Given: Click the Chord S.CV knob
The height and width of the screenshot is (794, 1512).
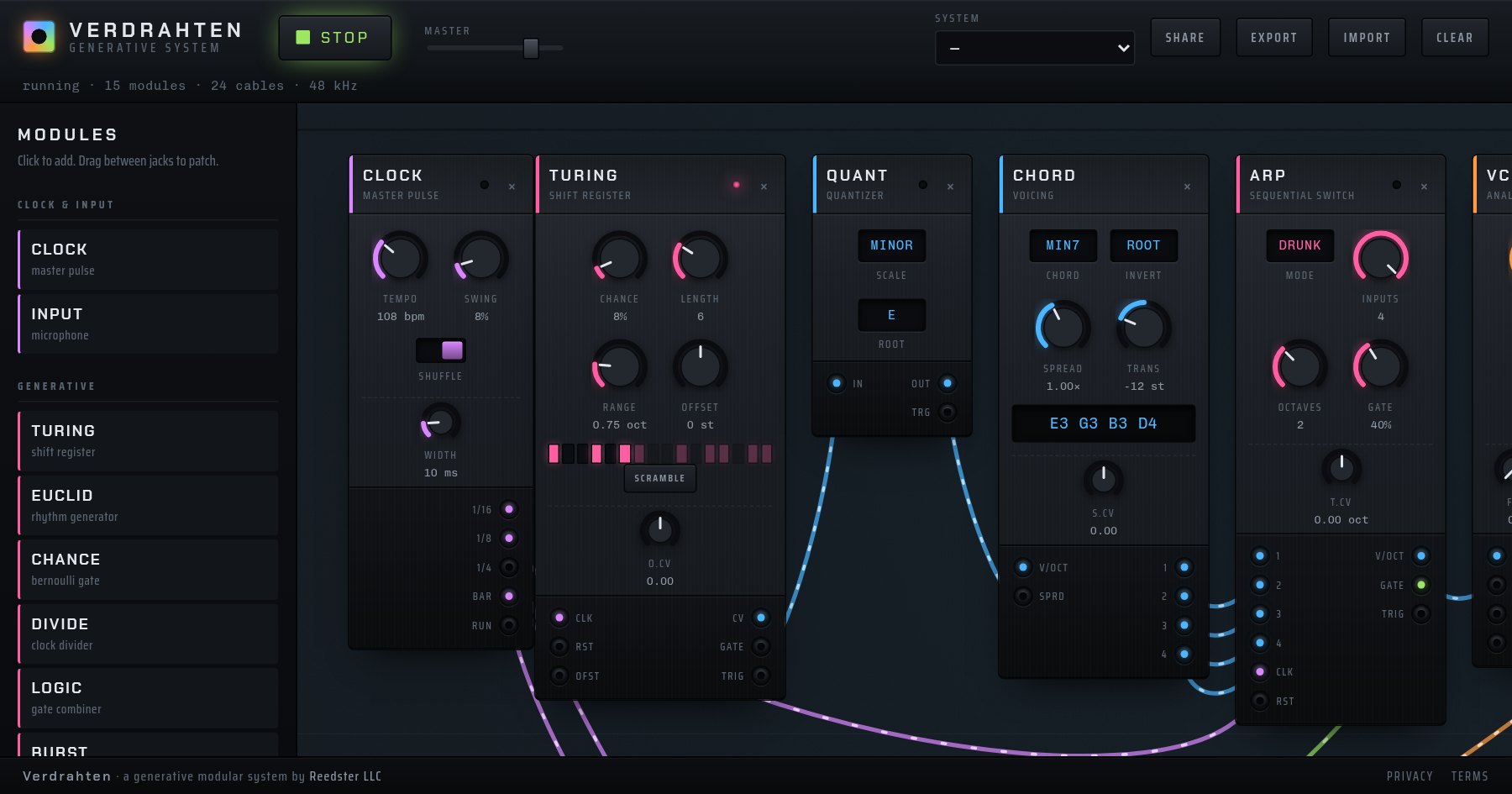Looking at the screenshot, I should 1103,479.
